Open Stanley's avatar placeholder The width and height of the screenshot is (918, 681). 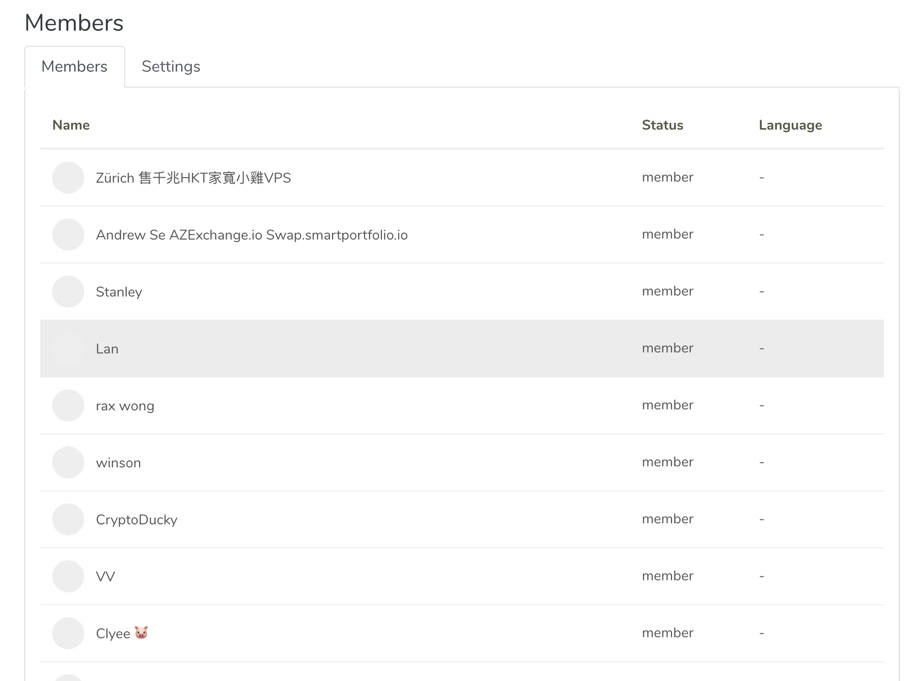point(68,292)
